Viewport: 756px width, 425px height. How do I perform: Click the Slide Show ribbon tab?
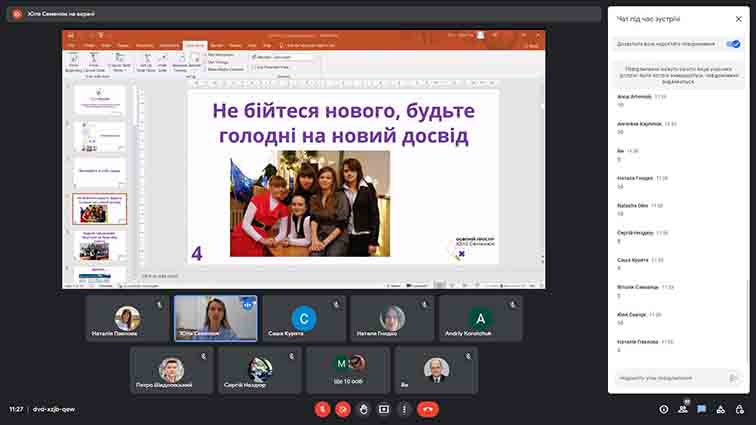tap(194, 45)
